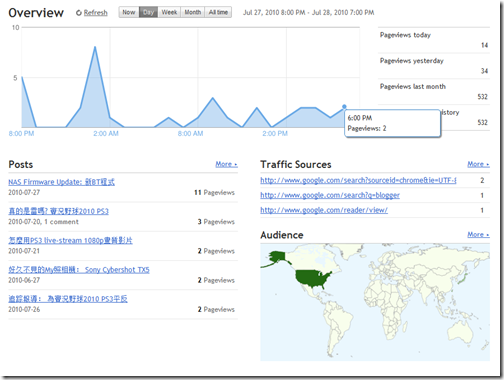Click the Pageviews today value 14
This screenshot has height=380, width=504.
point(484,45)
